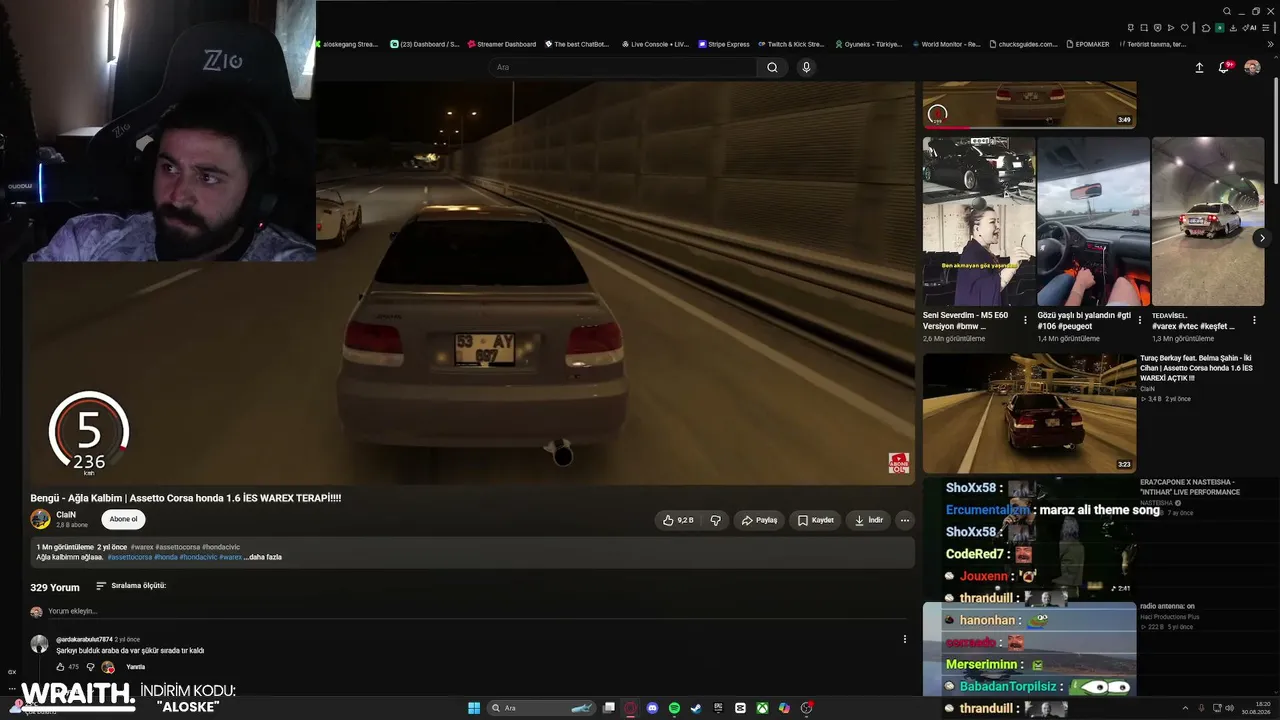Open 'The best ChatBot...' bookmark
1280x720 pixels.
(x=577, y=44)
